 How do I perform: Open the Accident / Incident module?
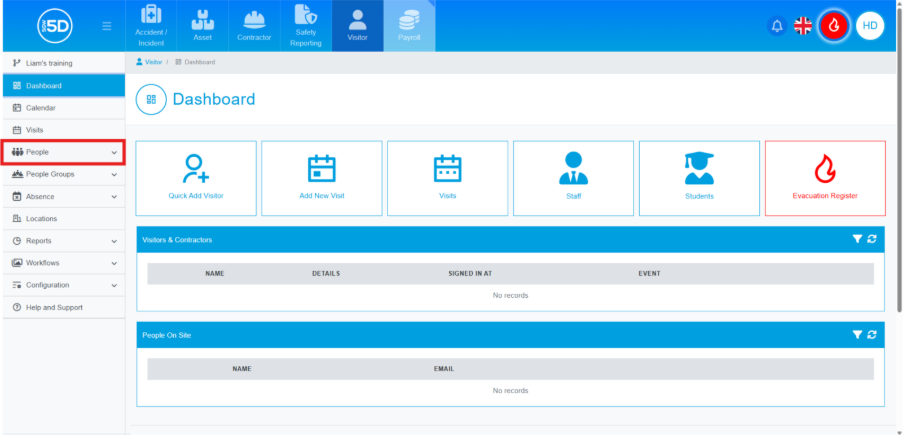pos(150,26)
